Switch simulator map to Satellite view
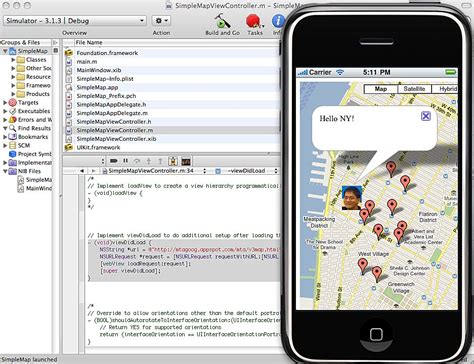This screenshot has width=474, height=364. click(x=414, y=89)
